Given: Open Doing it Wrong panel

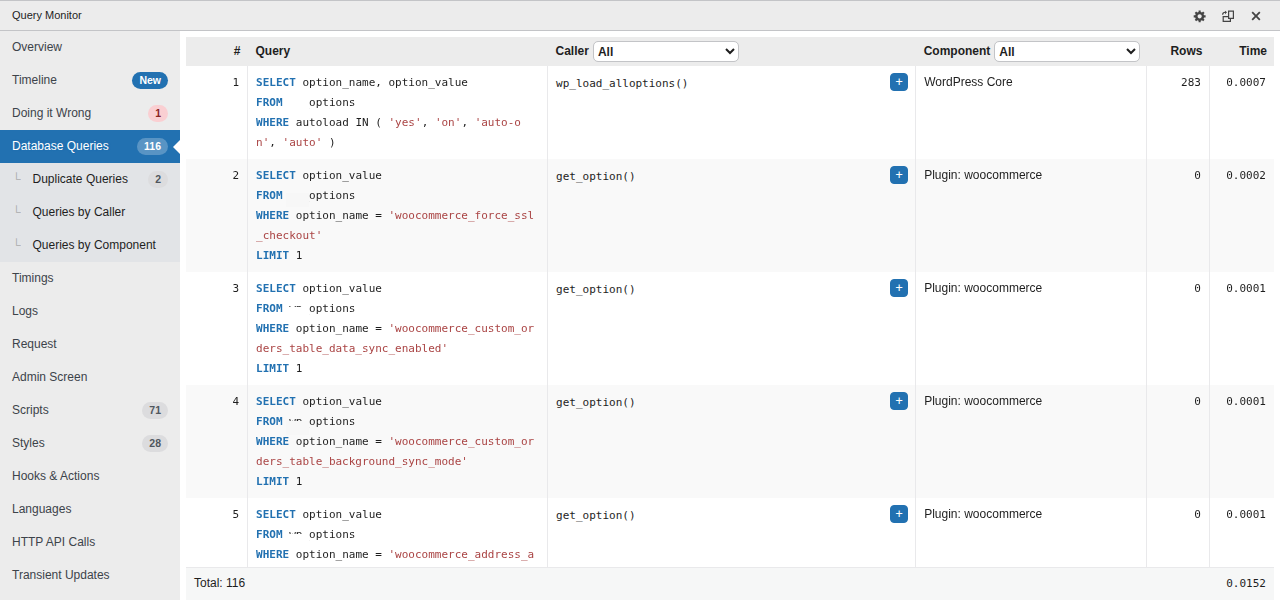Looking at the screenshot, I should coord(90,113).
